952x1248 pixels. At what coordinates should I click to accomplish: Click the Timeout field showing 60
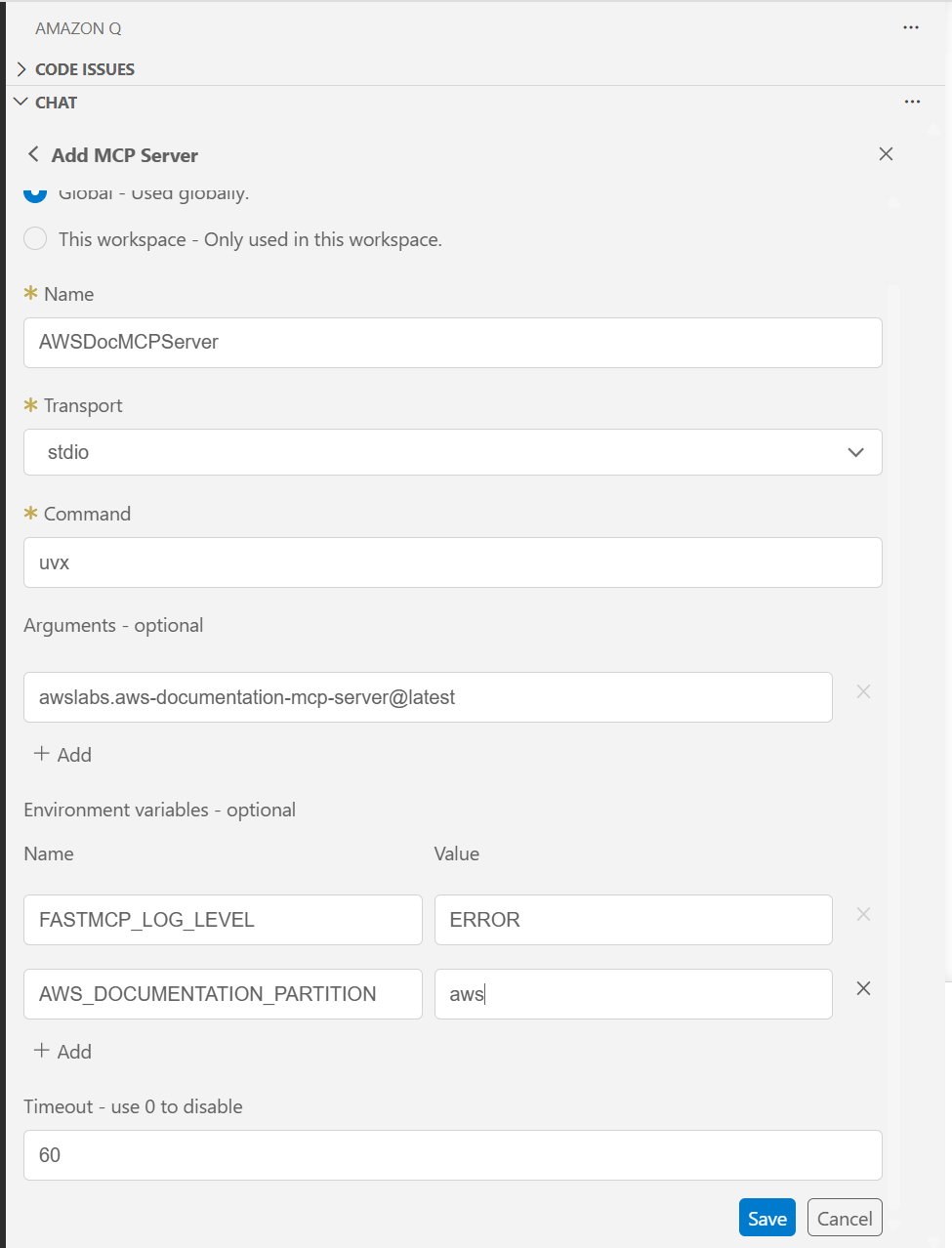click(x=453, y=1155)
